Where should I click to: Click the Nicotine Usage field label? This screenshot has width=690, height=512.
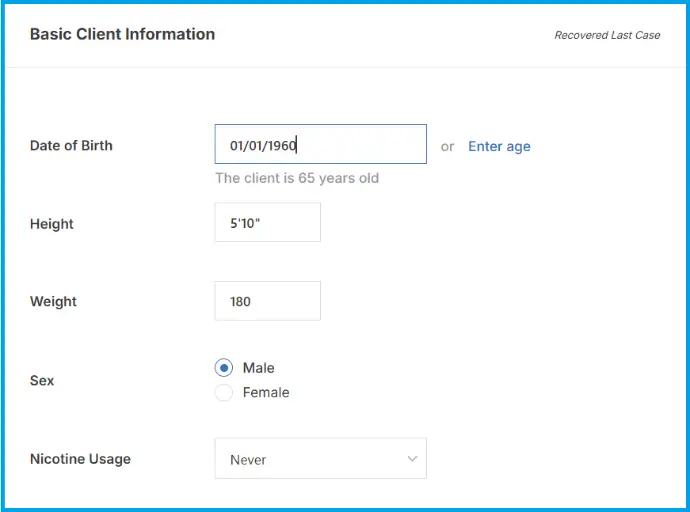pos(80,459)
